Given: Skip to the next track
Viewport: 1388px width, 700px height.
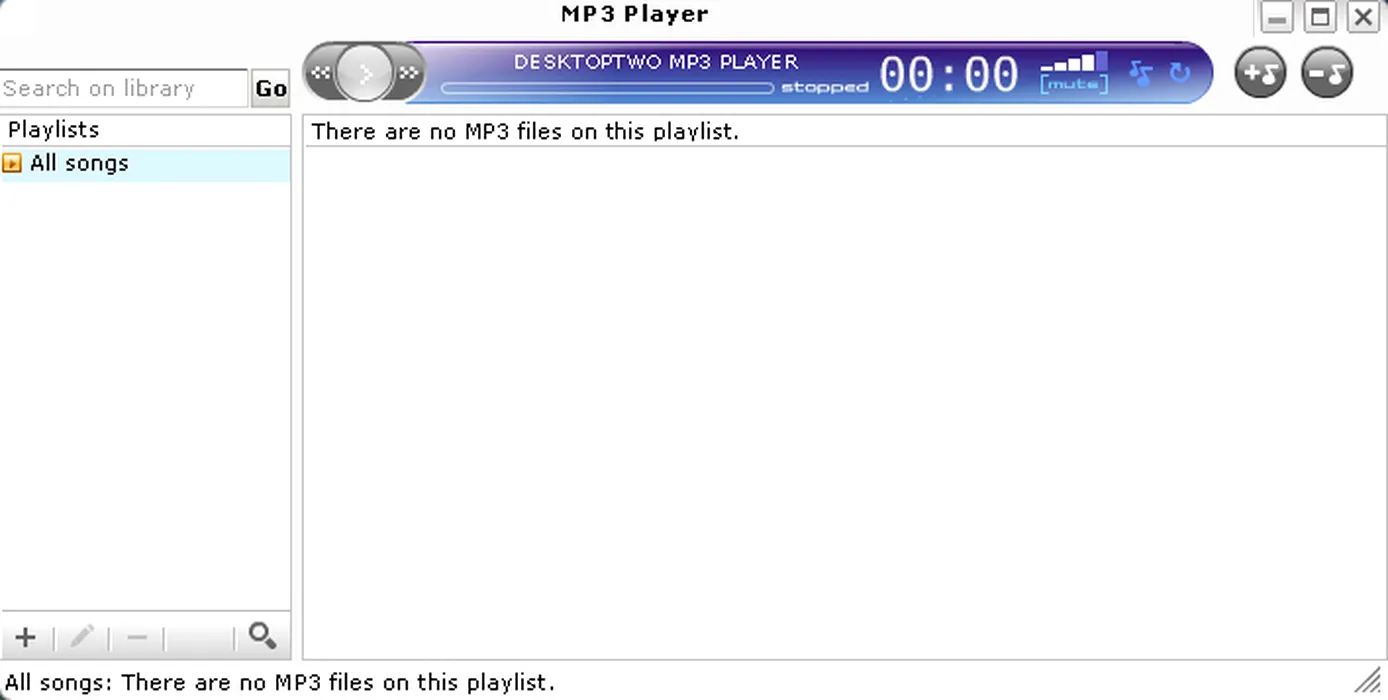Looking at the screenshot, I should coord(409,73).
